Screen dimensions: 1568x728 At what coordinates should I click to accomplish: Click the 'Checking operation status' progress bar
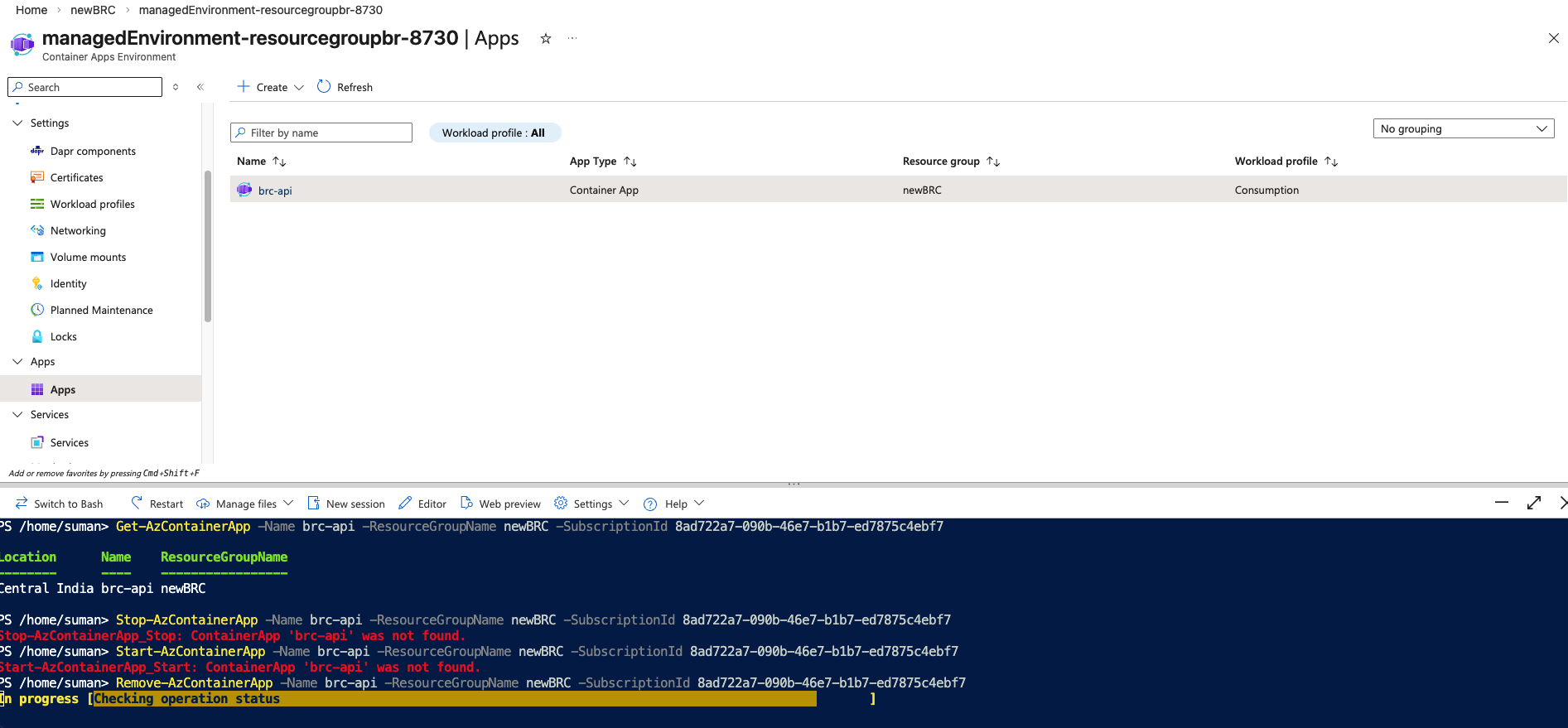(x=455, y=699)
